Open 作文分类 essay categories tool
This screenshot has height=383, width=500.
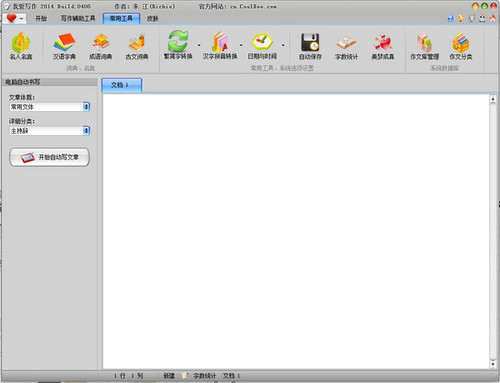(461, 46)
